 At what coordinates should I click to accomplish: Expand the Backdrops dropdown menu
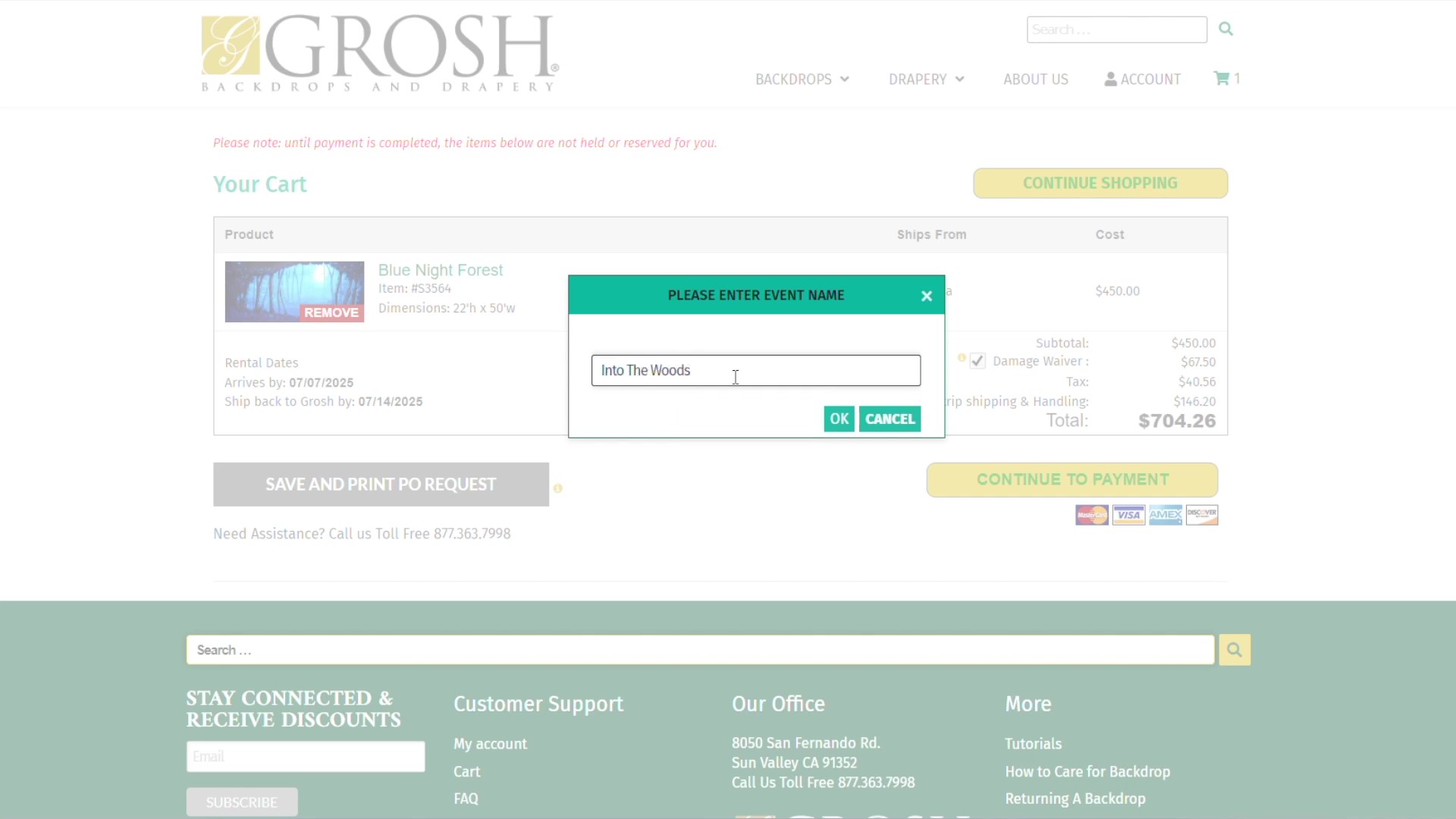tap(802, 80)
